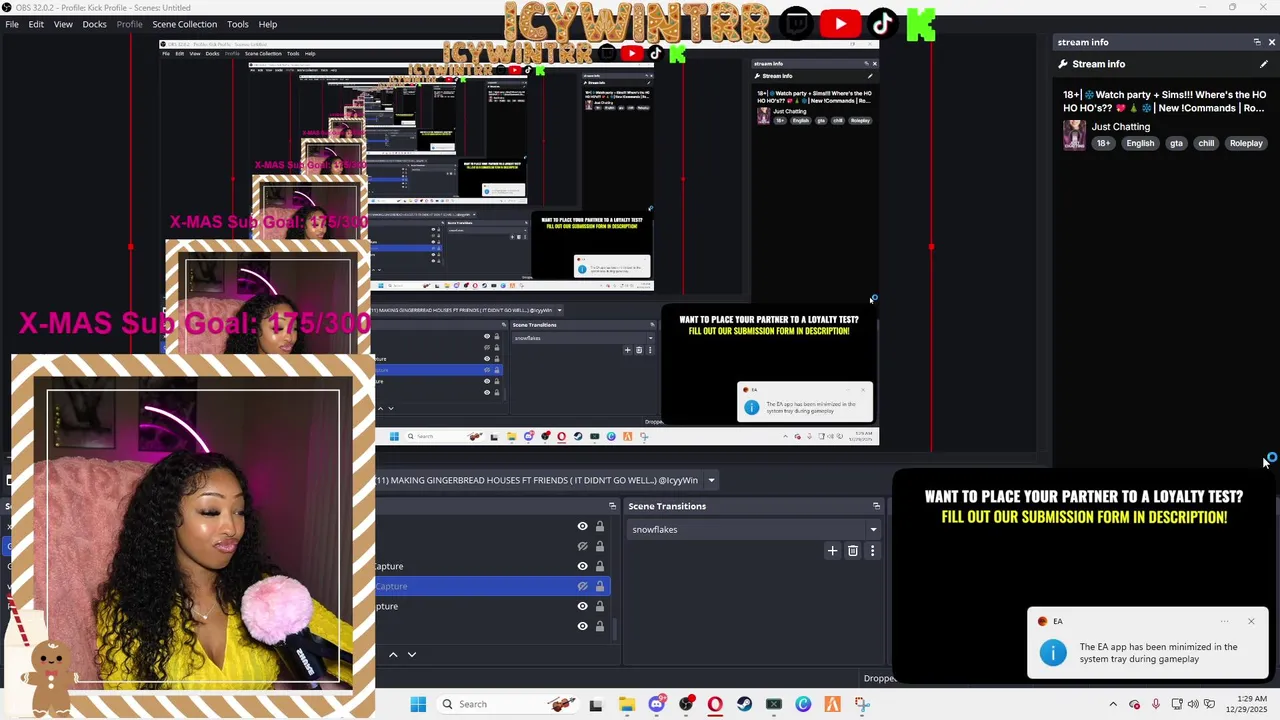Open Snipping Tool from taskbar
Viewport: 1280px width, 720px height.
click(x=862, y=704)
